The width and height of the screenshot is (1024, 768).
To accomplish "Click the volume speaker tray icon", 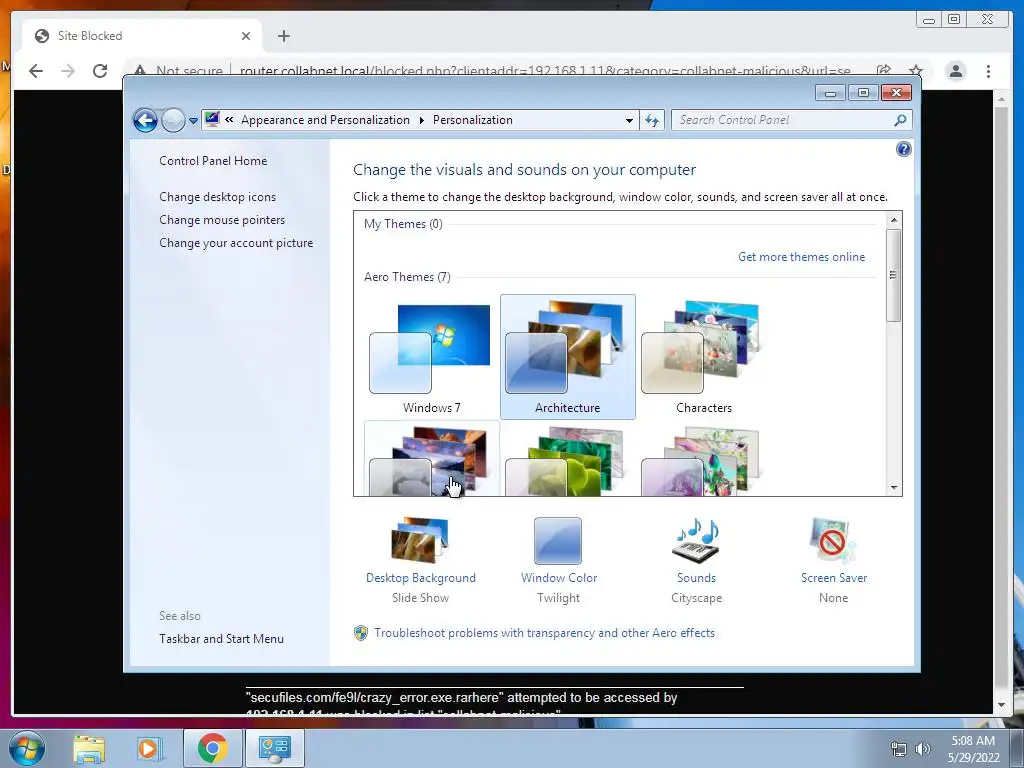I will coord(923,749).
